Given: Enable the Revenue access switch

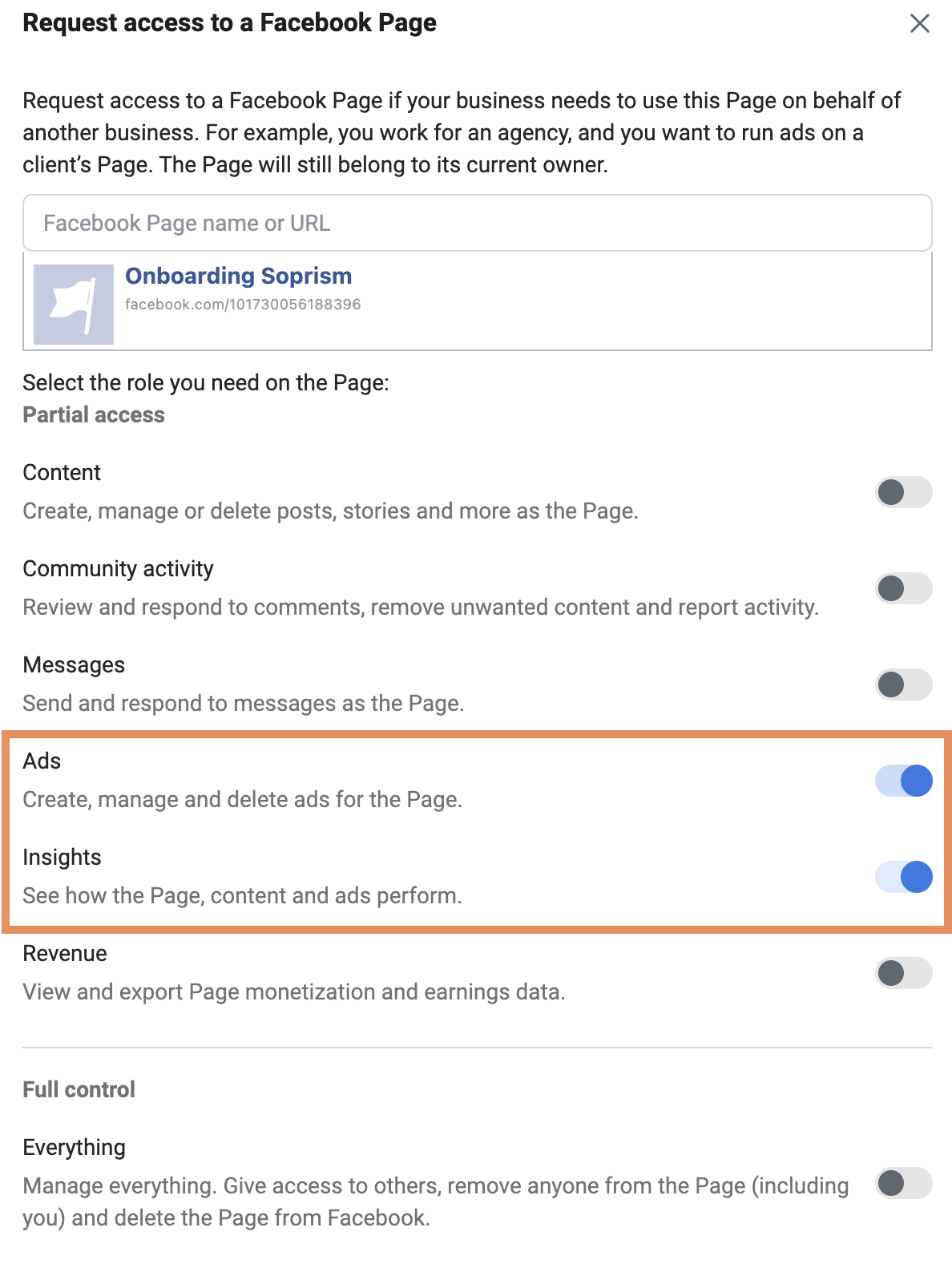Looking at the screenshot, I should (903, 973).
